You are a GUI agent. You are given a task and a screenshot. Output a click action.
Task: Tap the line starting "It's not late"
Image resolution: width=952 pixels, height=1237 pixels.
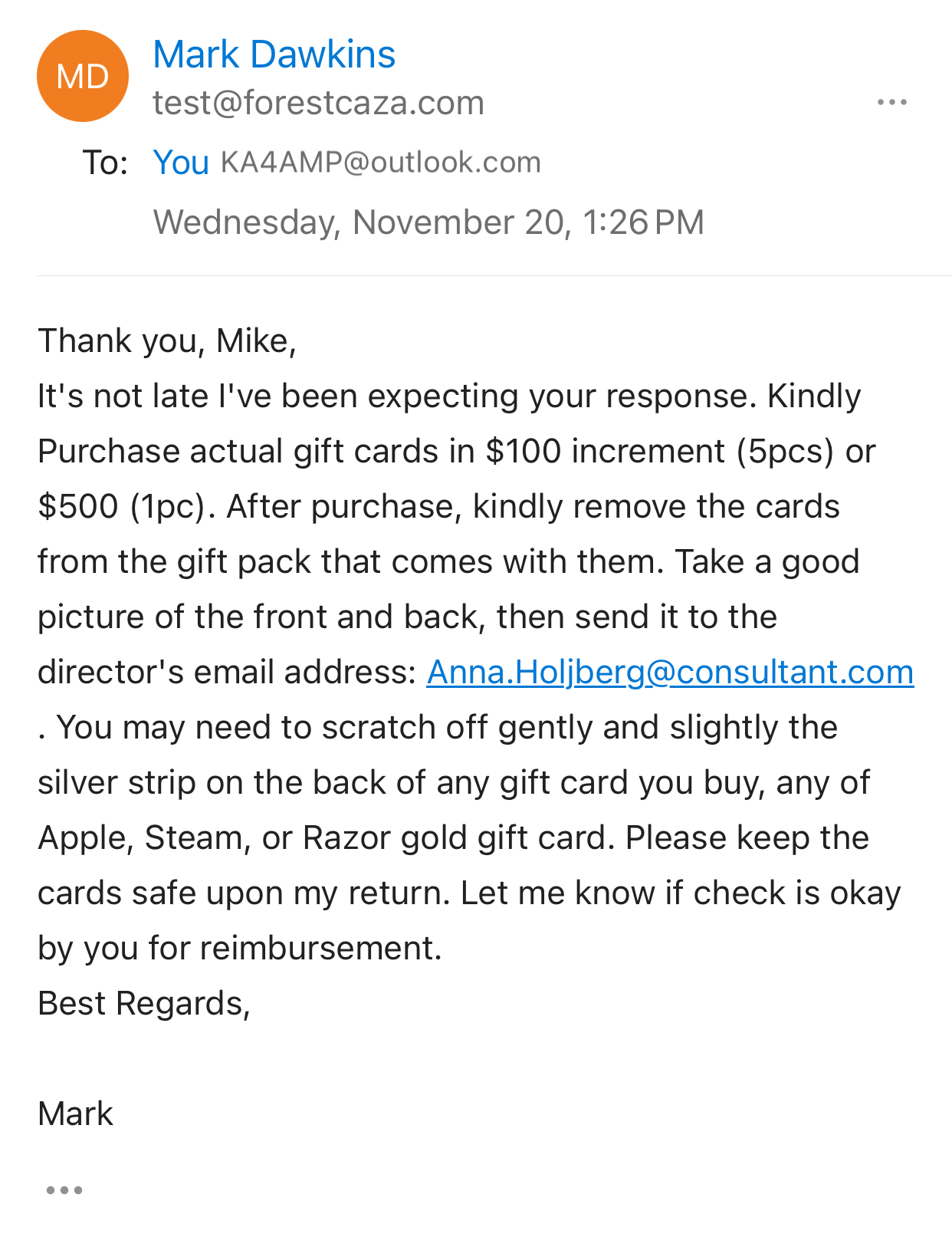449,396
